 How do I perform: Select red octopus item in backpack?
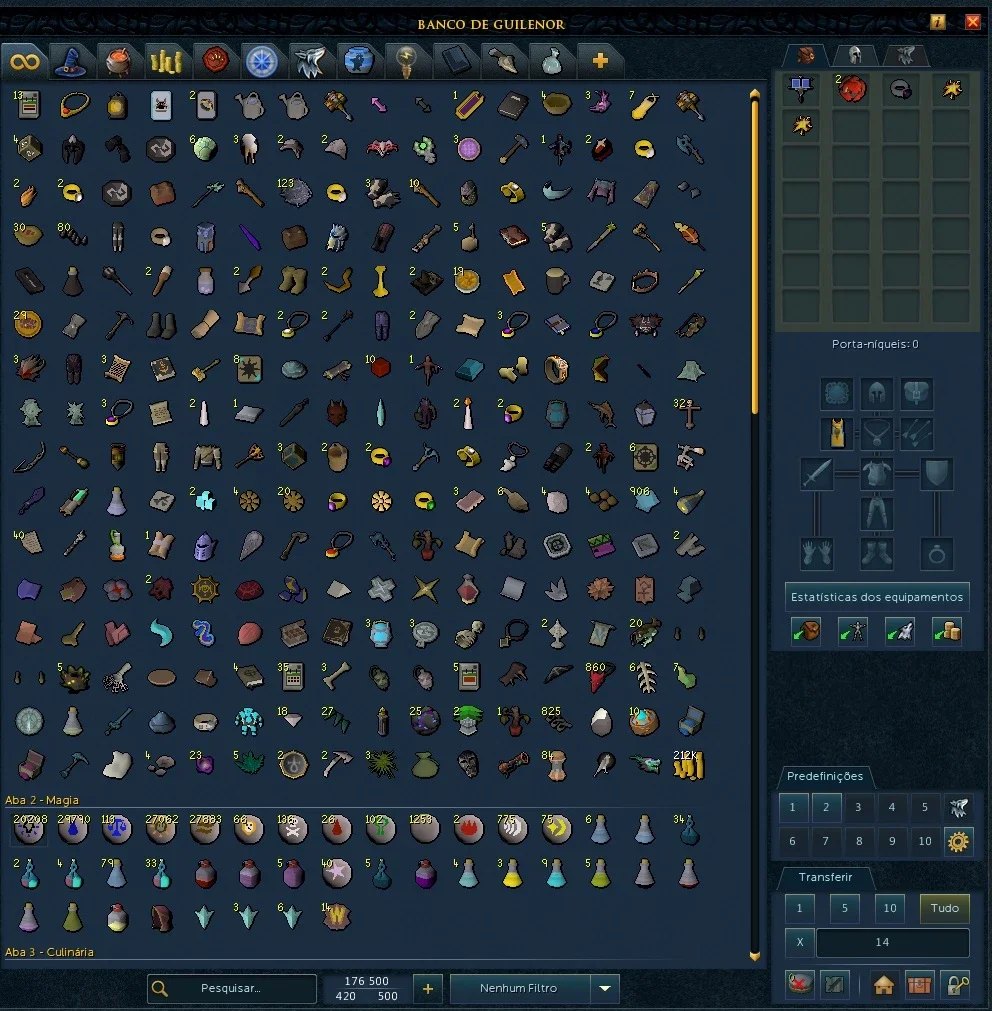pos(851,89)
